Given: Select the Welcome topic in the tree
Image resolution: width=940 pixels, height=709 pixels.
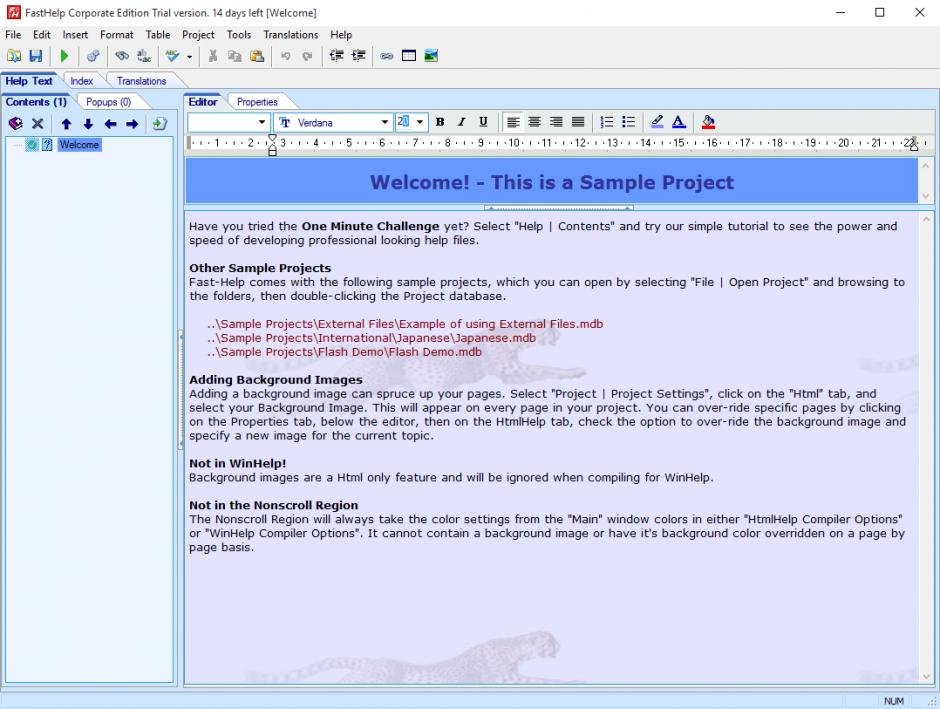Looking at the screenshot, I should point(79,144).
